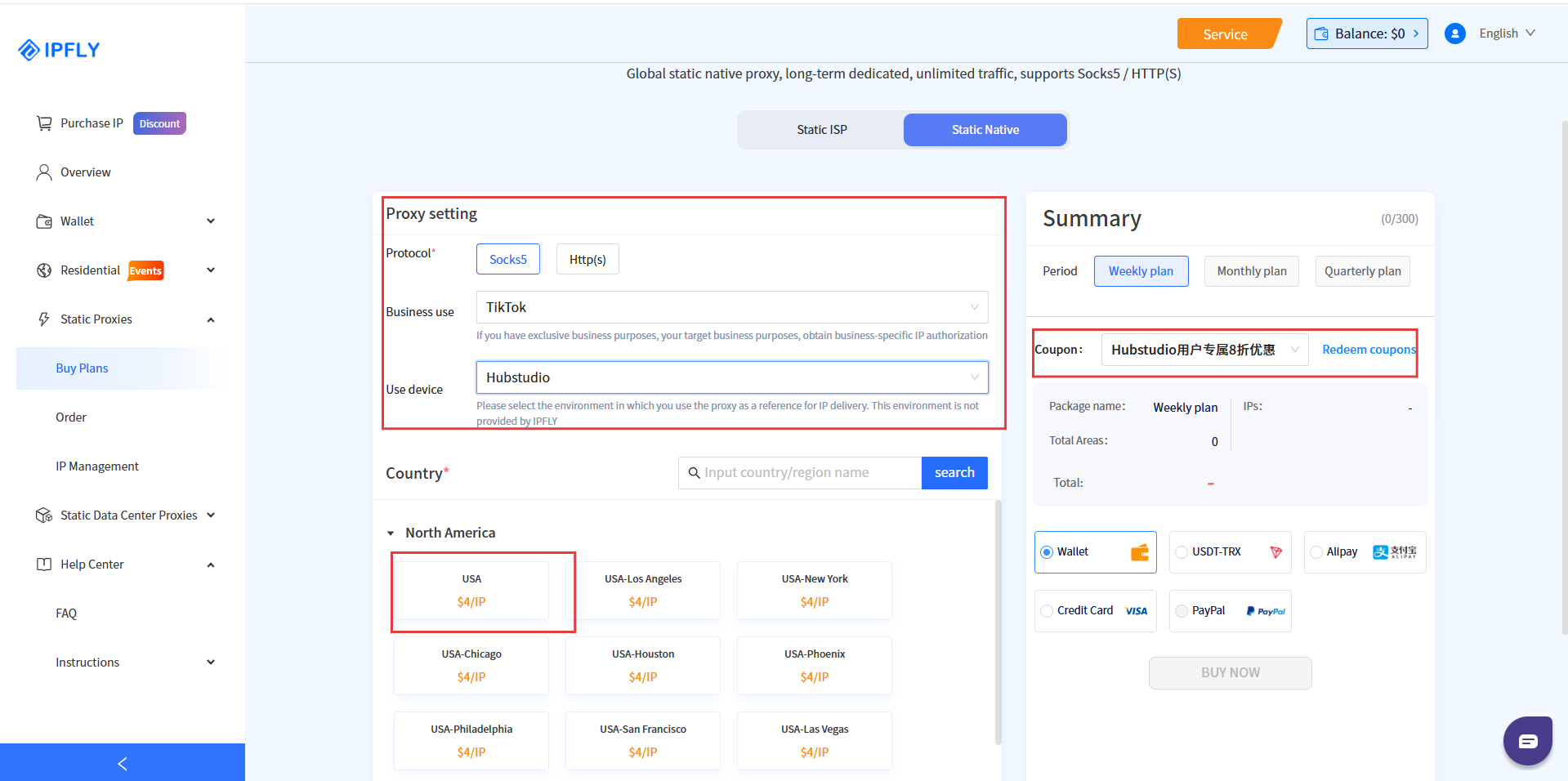Open the Business use TikTok dropdown
The height and width of the screenshot is (781, 1568).
point(732,307)
